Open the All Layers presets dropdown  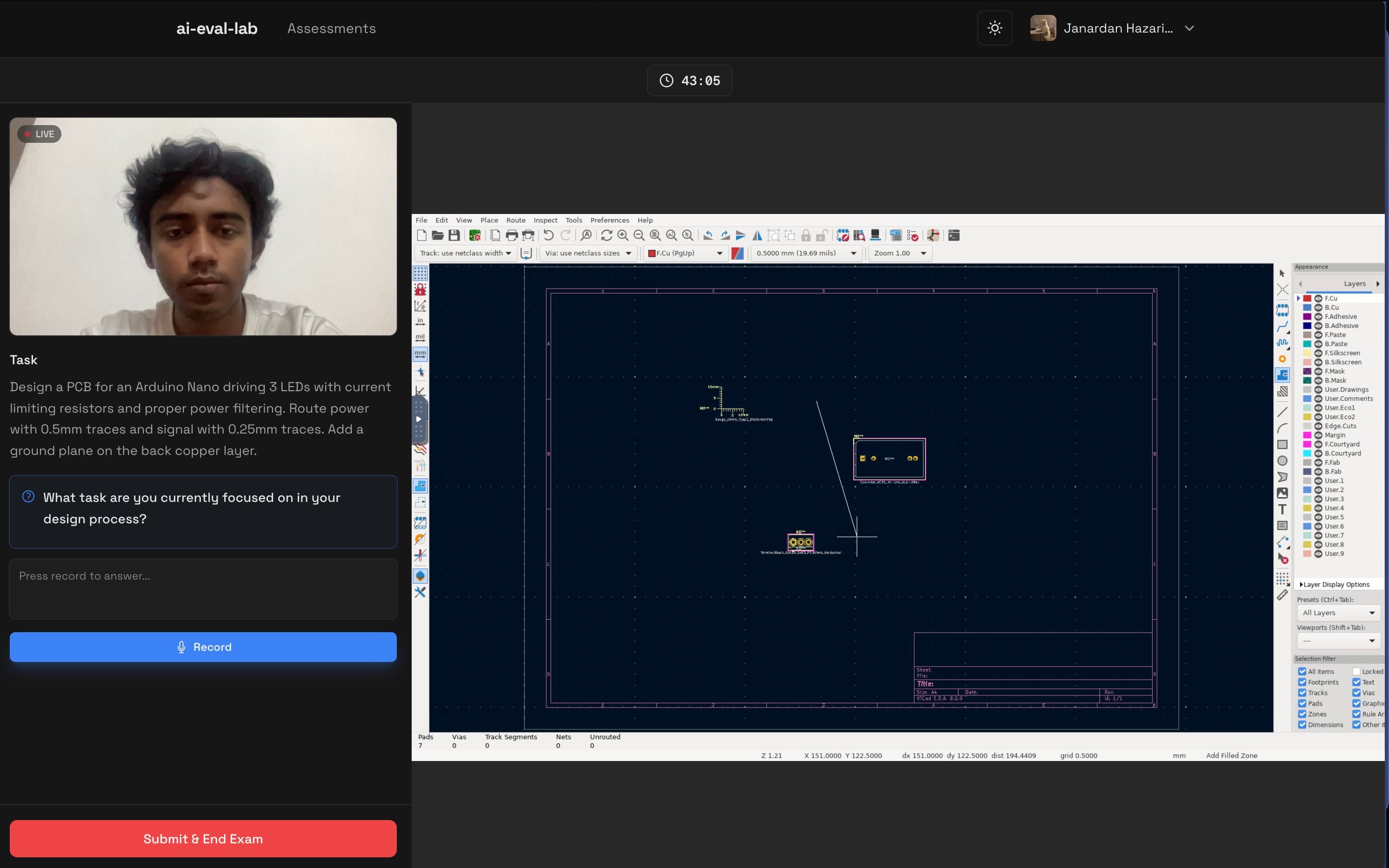[1338, 612]
